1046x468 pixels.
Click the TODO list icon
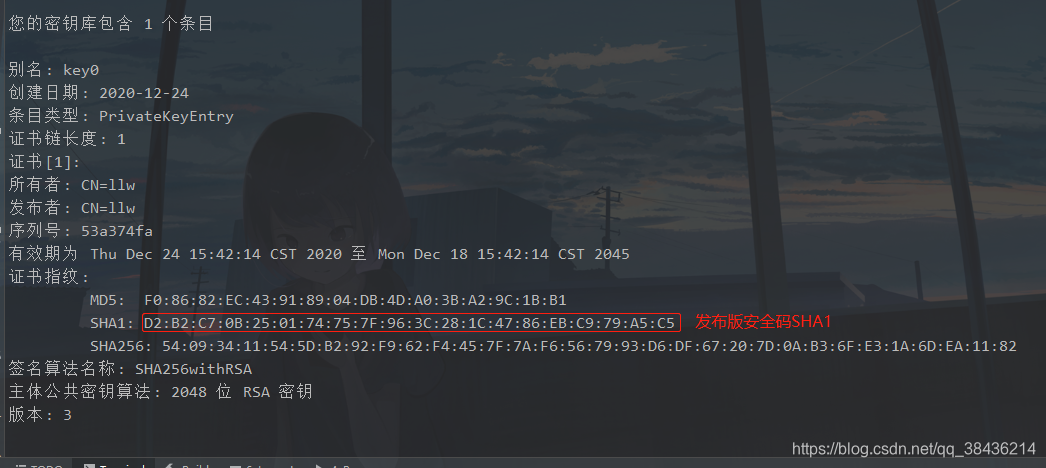(21, 466)
